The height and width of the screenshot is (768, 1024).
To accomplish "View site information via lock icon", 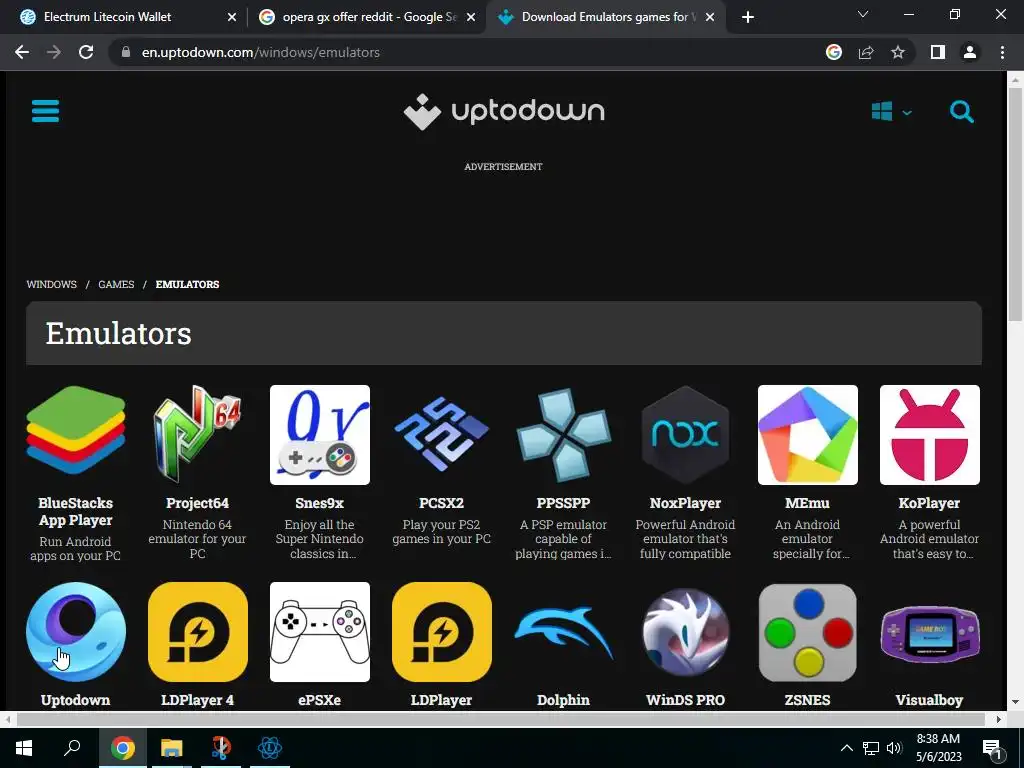I will (x=126, y=52).
